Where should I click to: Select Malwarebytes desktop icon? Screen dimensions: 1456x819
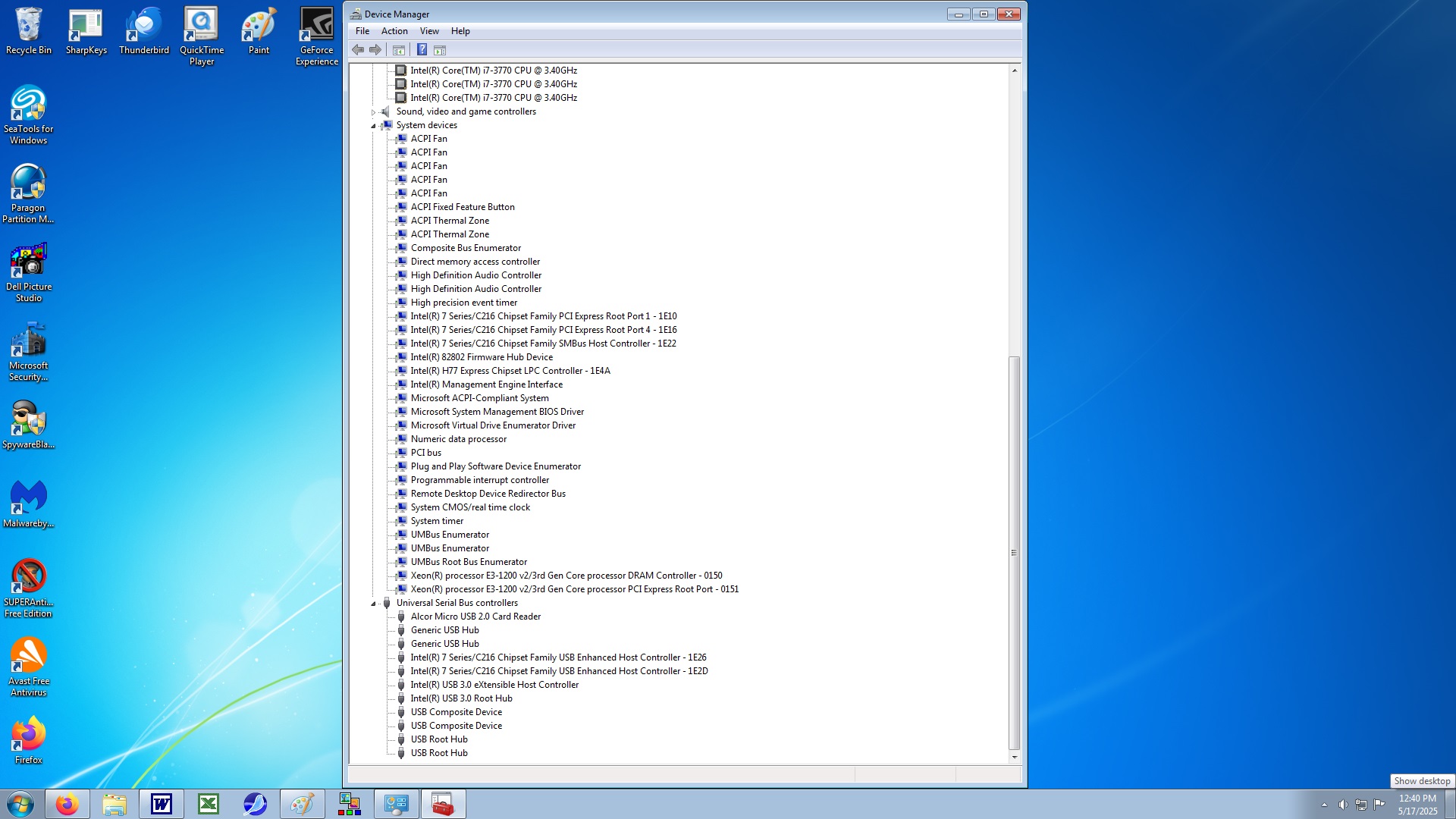tap(29, 504)
